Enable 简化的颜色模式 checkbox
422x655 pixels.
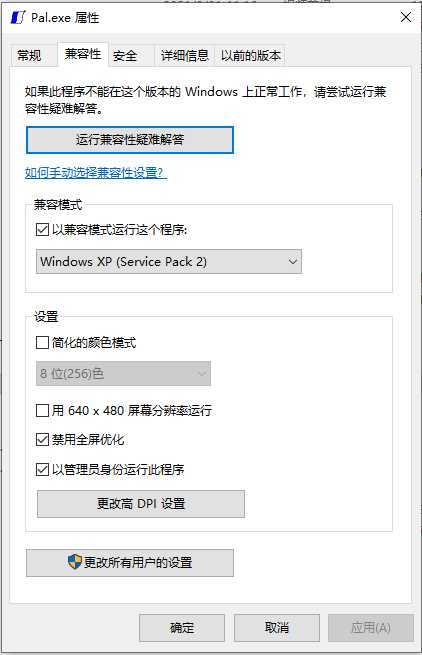point(42,343)
